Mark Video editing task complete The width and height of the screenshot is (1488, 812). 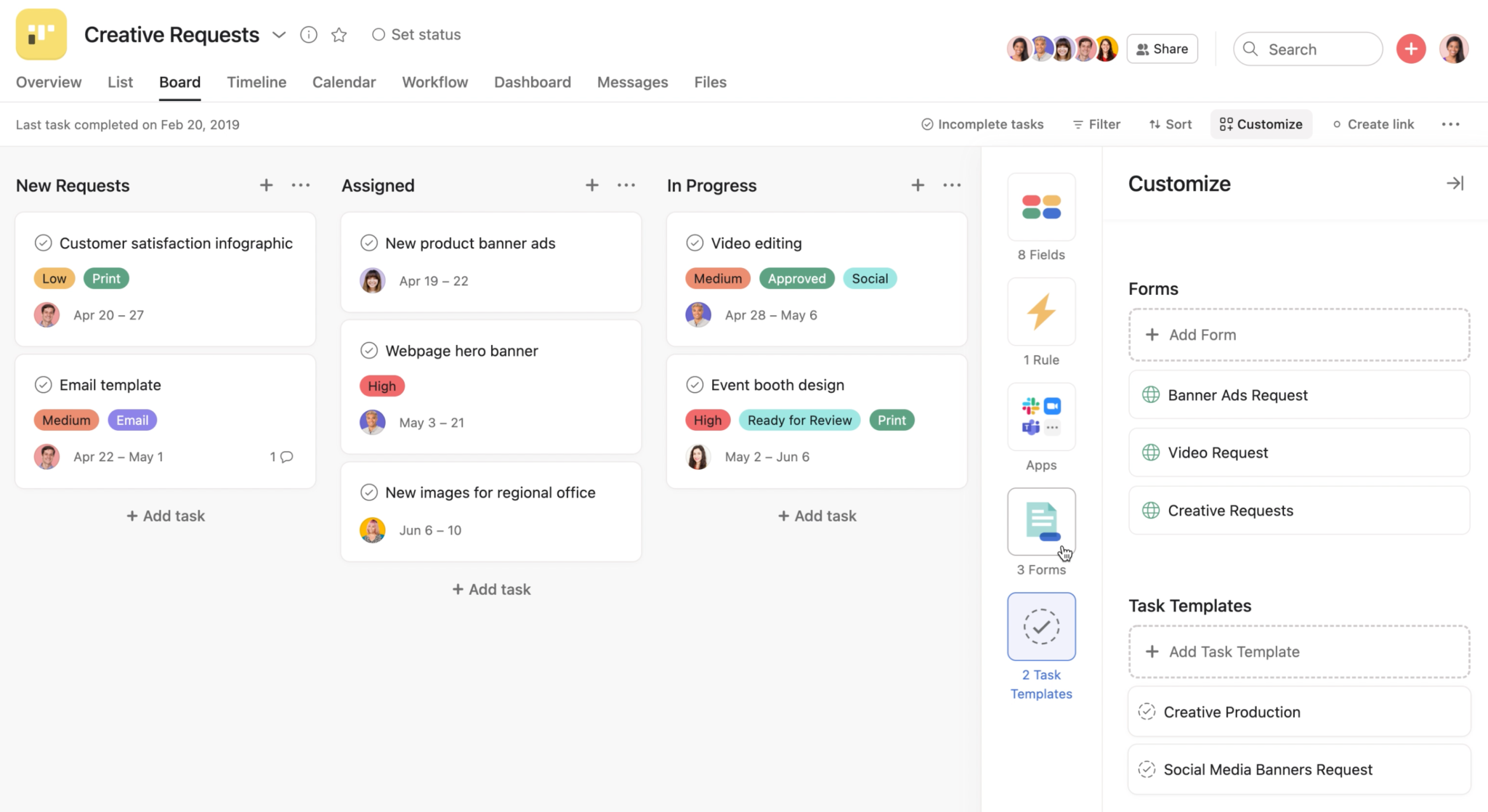click(x=695, y=243)
